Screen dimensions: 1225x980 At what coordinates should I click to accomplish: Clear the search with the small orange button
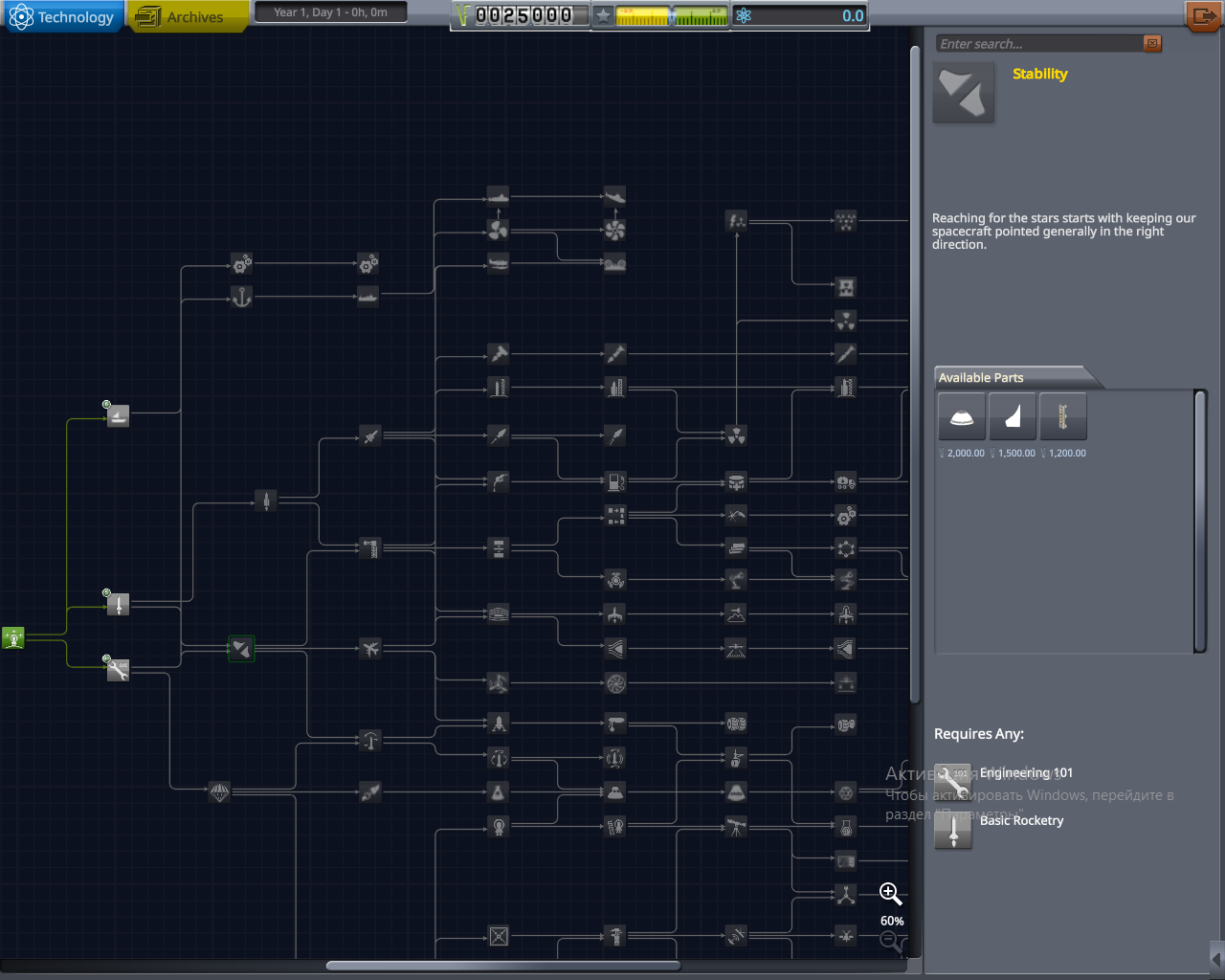click(1152, 43)
